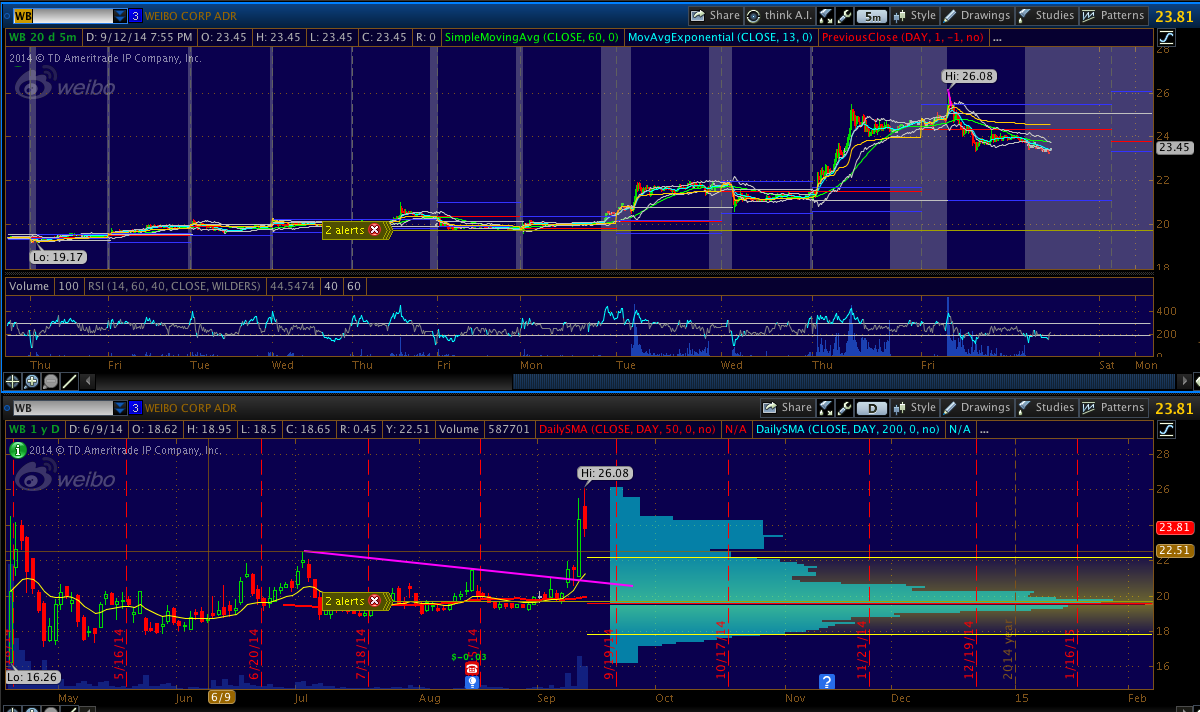The image size is (1200, 712).
Task: Expand the upper chart WB symbol dropdown
Action: point(120,16)
